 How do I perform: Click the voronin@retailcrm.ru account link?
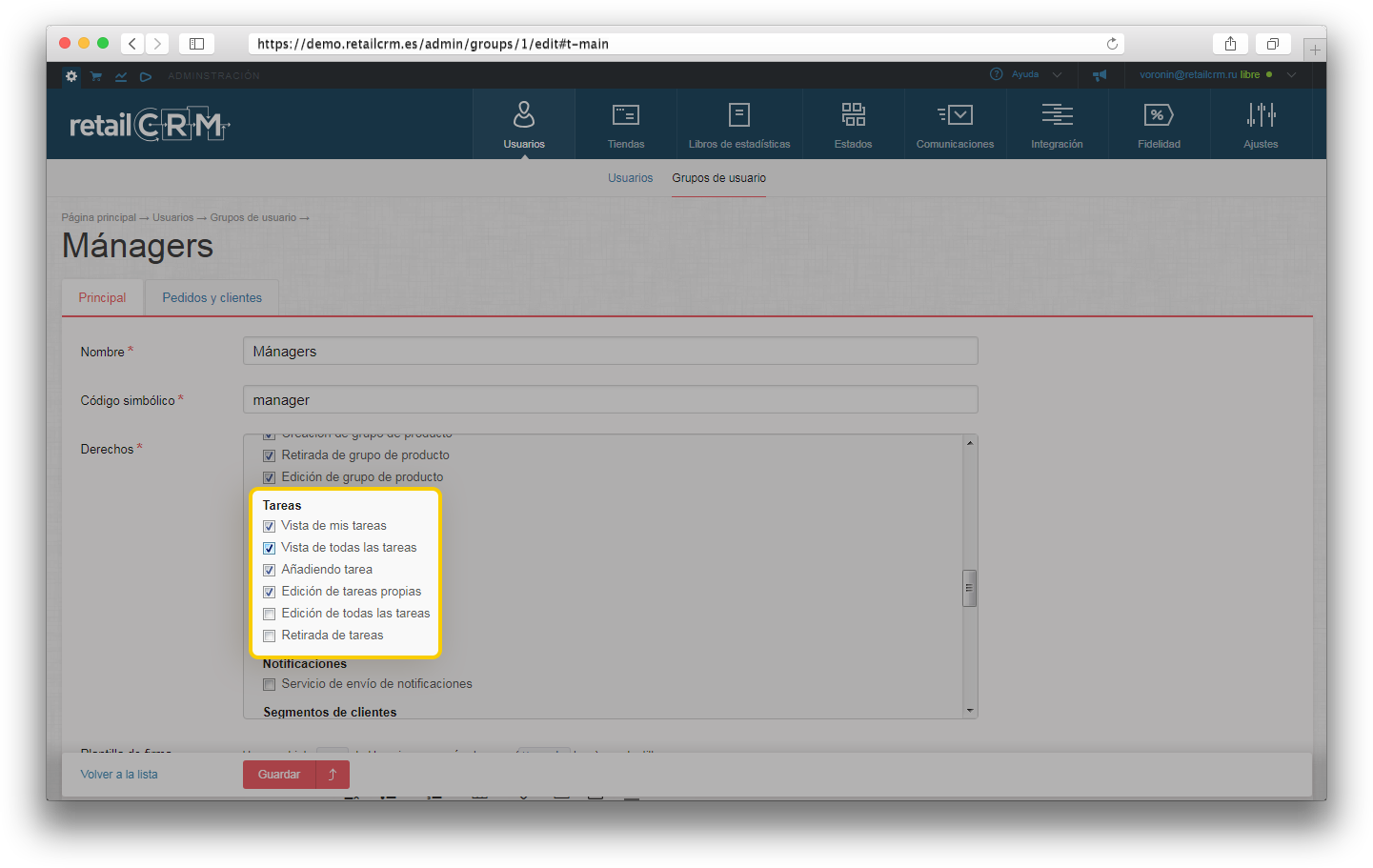click(1188, 74)
